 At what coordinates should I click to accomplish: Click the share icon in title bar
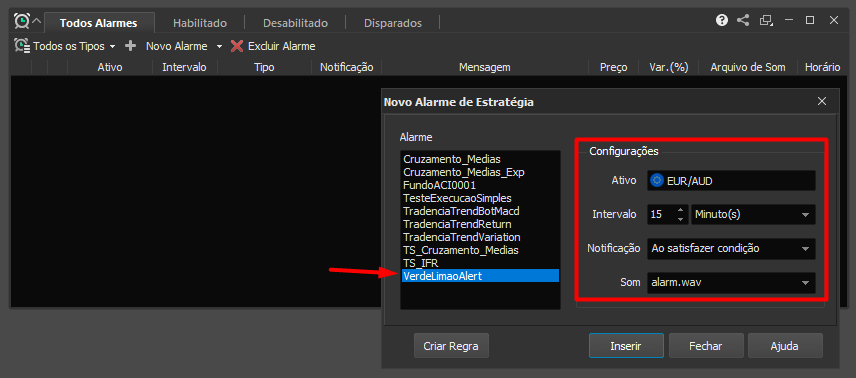point(742,21)
